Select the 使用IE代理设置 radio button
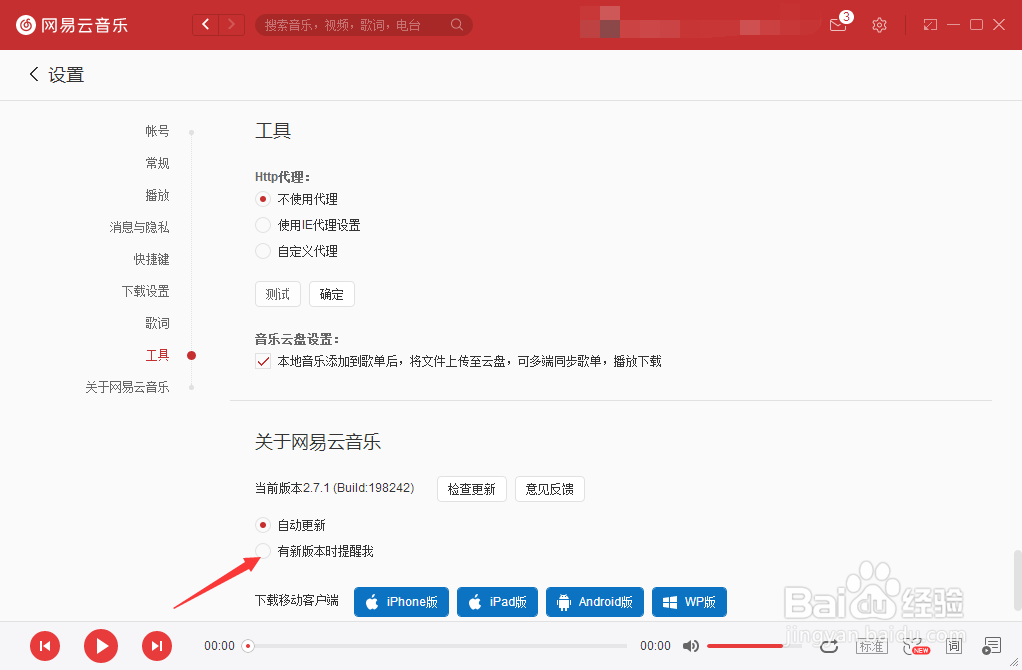 coord(263,225)
